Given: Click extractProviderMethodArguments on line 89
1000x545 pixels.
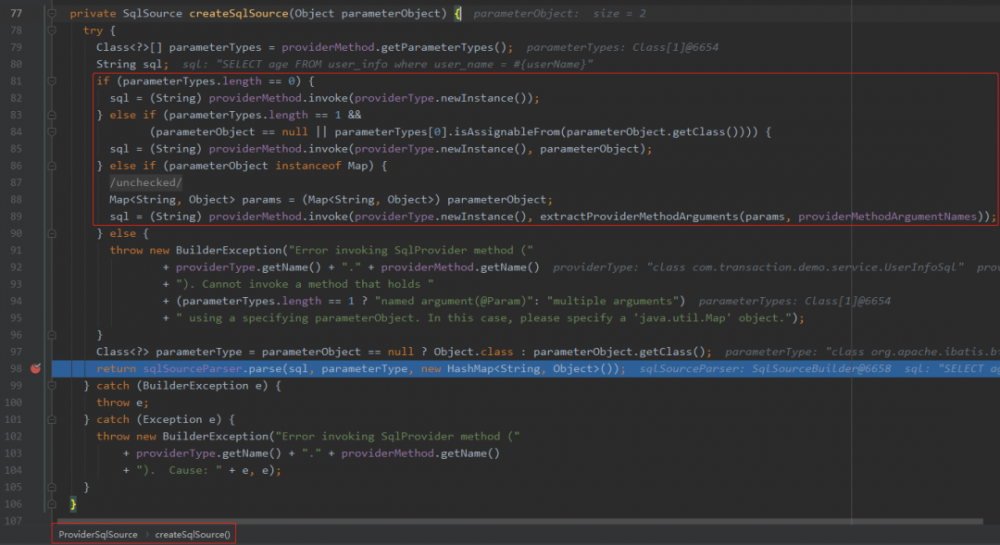Looking at the screenshot, I should point(639,216).
